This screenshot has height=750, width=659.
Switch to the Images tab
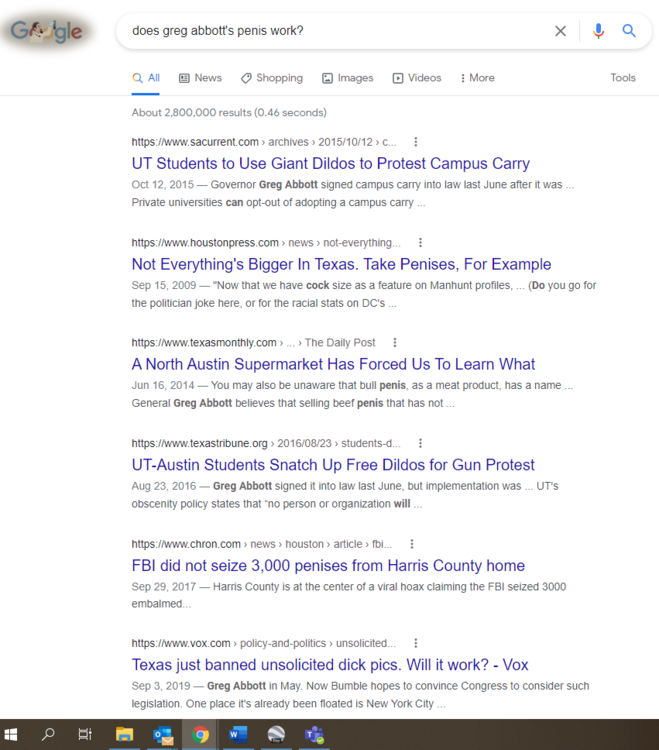(347, 78)
